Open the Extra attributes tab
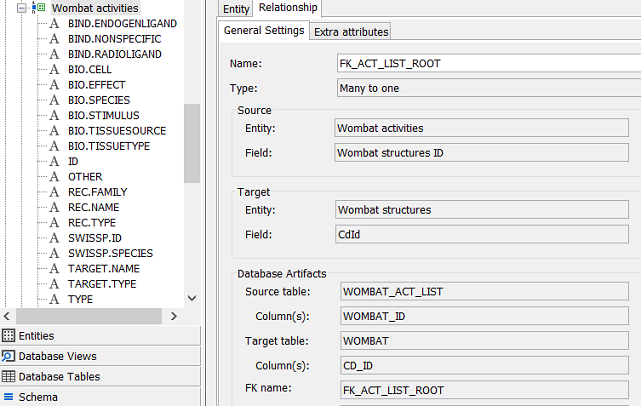Viewport: 641px width, 406px height. (x=351, y=32)
